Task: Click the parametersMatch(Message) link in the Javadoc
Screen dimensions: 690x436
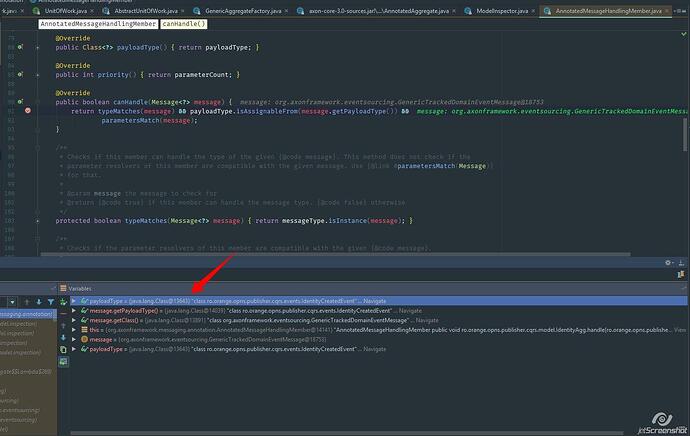Action: click(x=442, y=166)
